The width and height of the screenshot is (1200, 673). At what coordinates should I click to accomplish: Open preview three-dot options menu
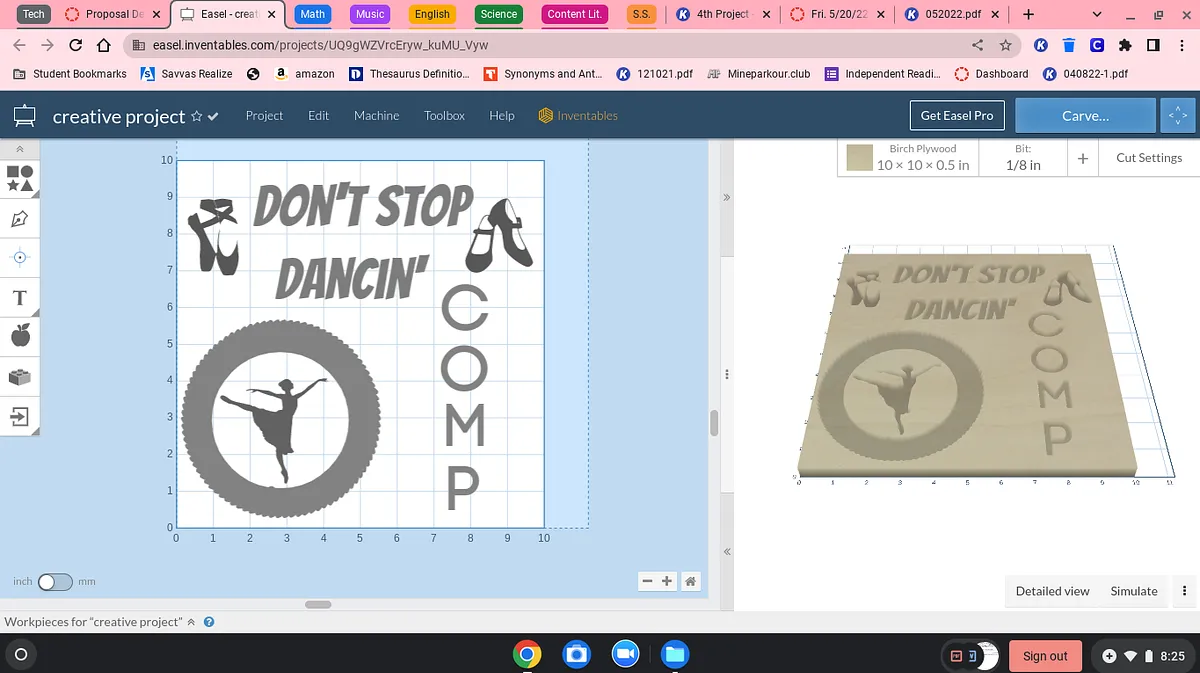(1184, 591)
